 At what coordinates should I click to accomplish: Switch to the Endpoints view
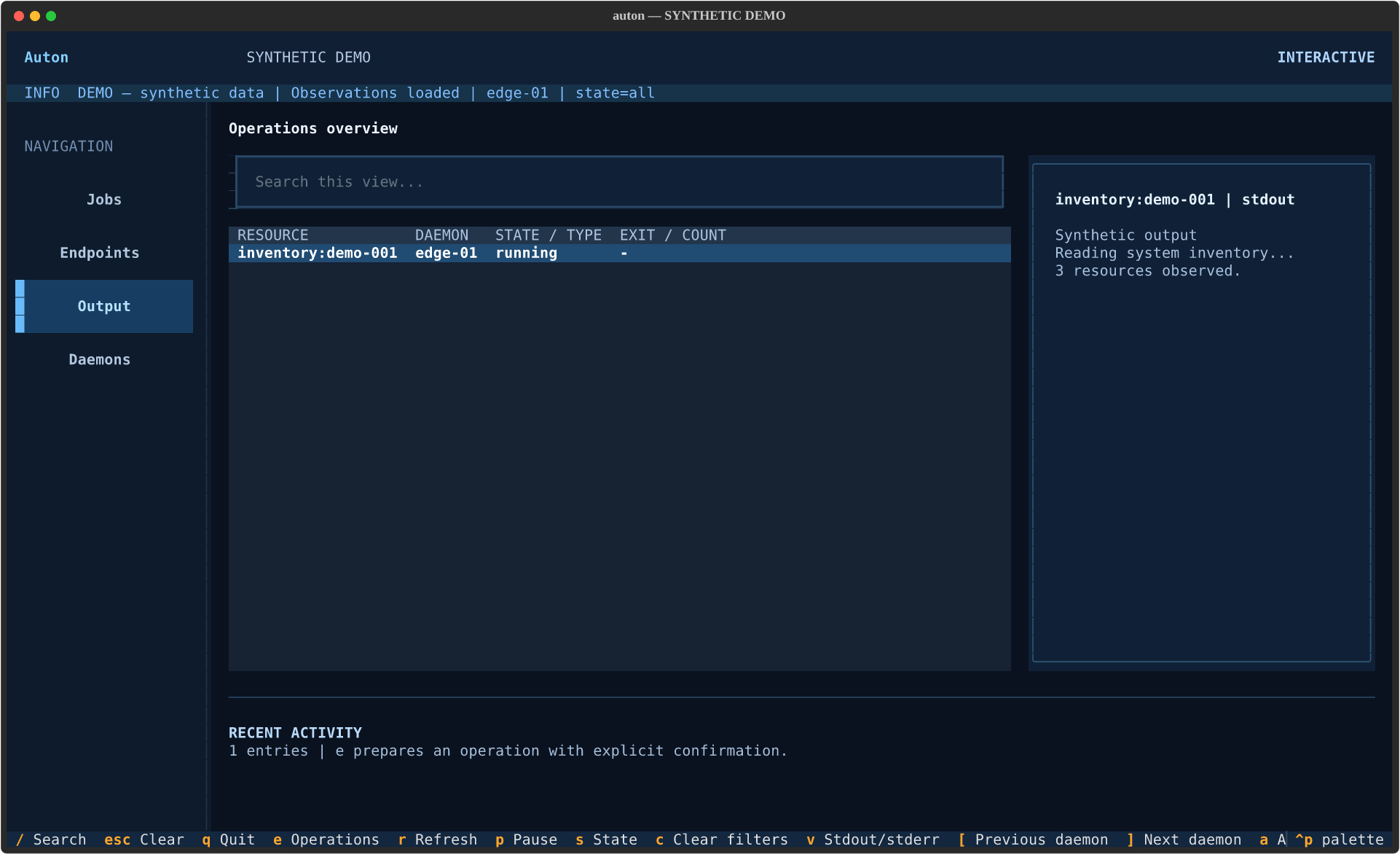104,253
